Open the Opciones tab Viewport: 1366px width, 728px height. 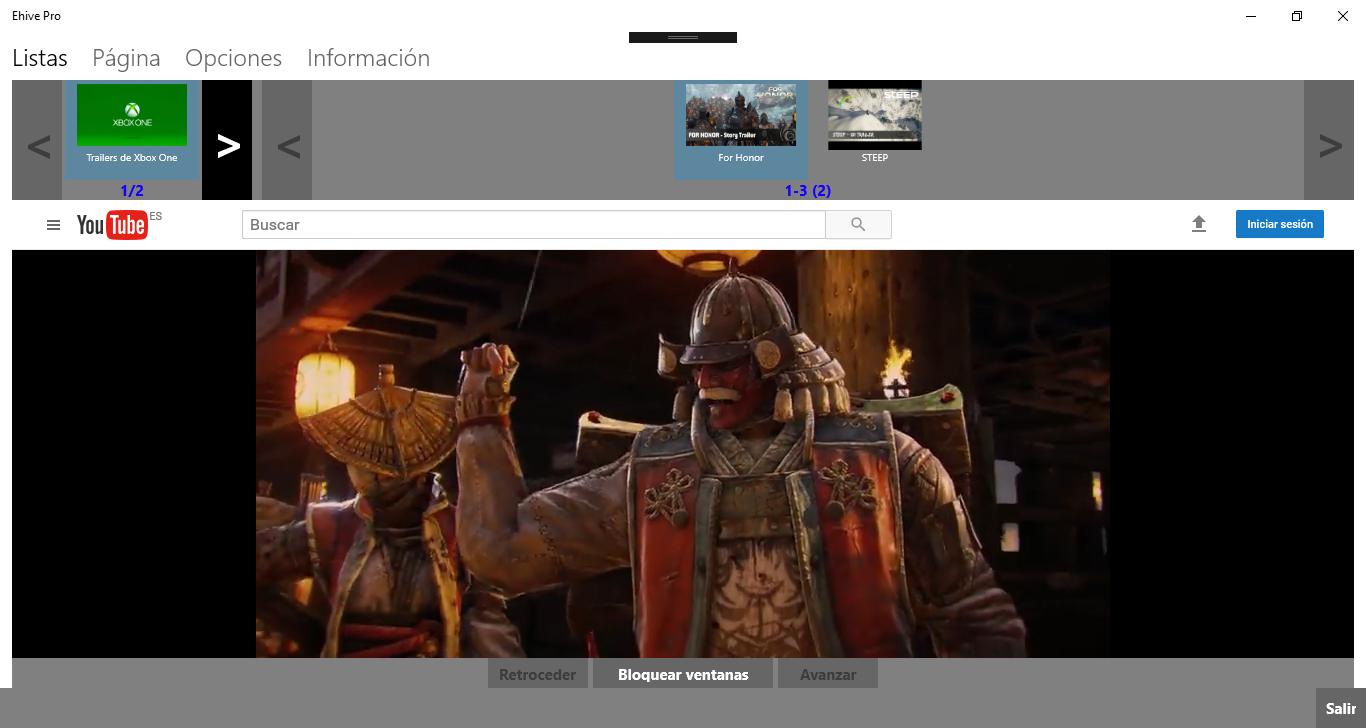234,58
